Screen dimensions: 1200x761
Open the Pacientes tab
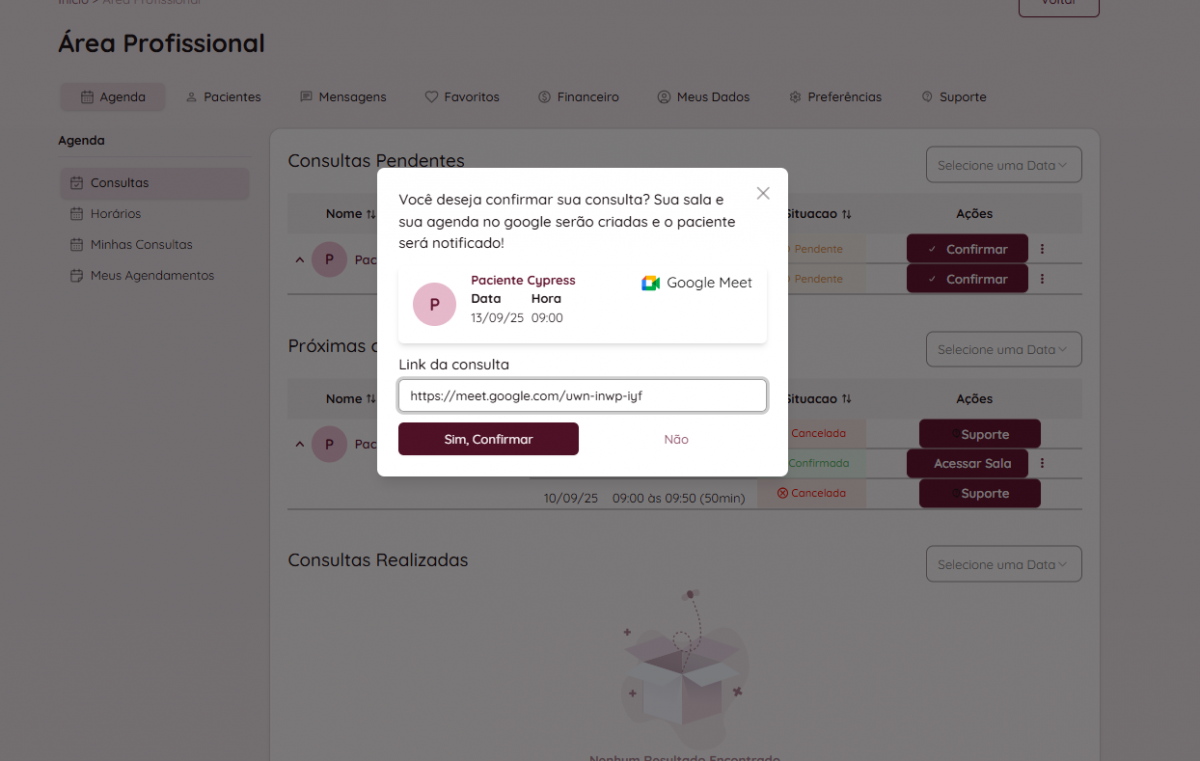click(223, 97)
